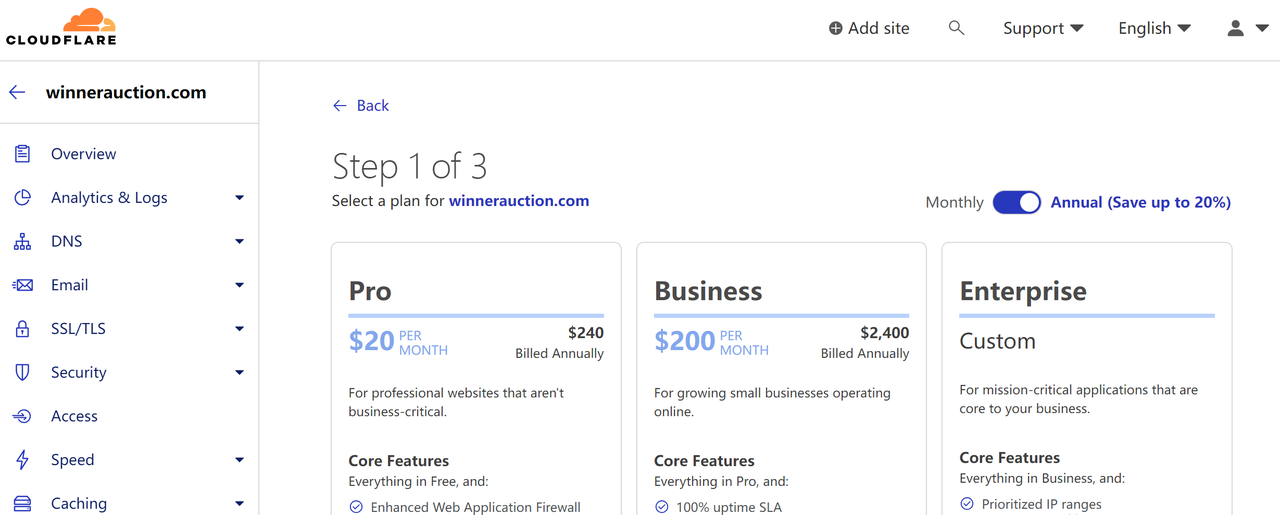This screenshot has height=515, width=1280.
Task: Click the Speed lightning bolt icon
Action: (22, 460)
